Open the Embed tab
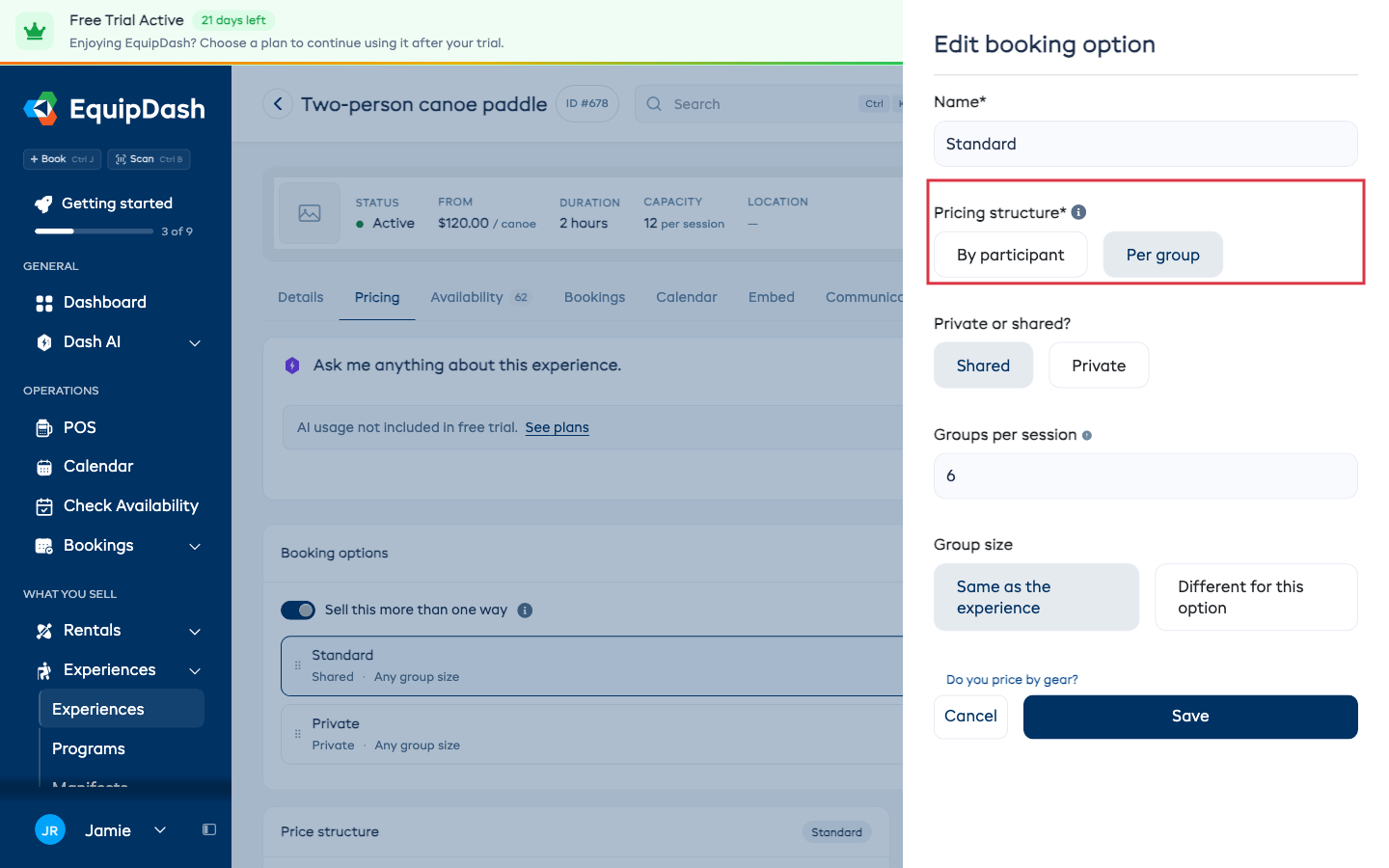The width and height of the screenshot is (1389, 868). pyautogui.click(x=772, y=297)
